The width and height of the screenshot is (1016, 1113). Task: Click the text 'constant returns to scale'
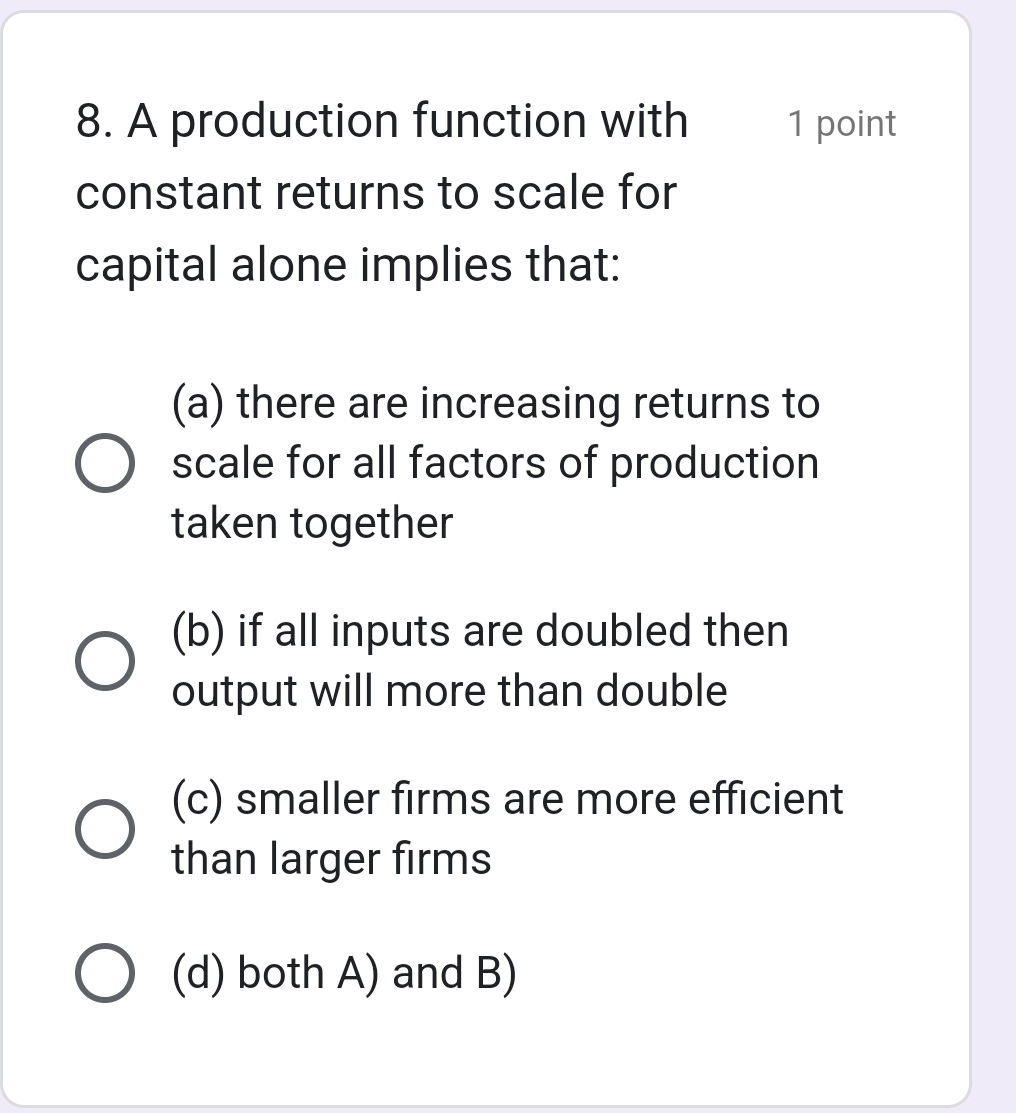pos(378,192)
